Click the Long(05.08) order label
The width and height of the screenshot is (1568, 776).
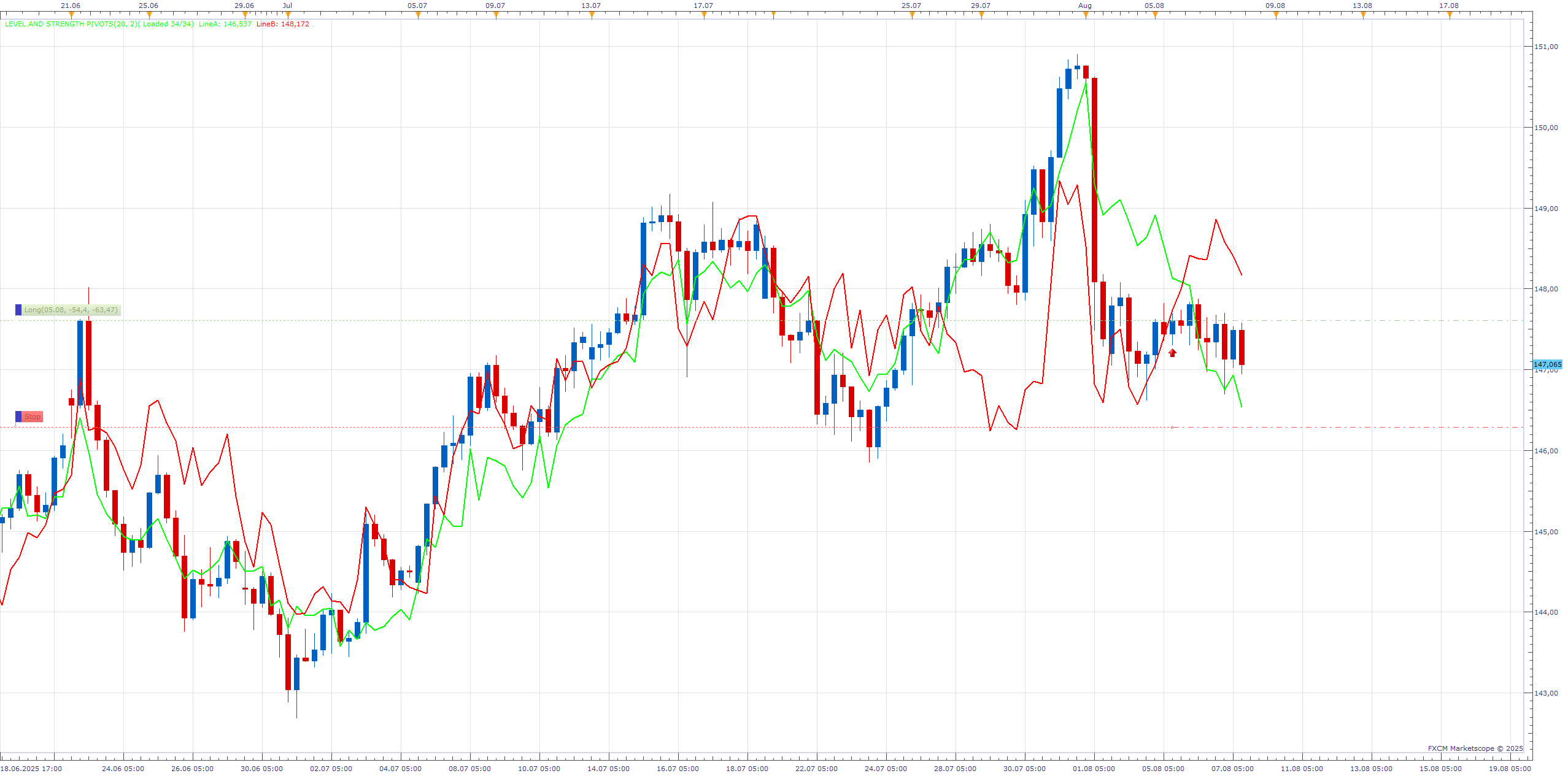pos(71,310)
